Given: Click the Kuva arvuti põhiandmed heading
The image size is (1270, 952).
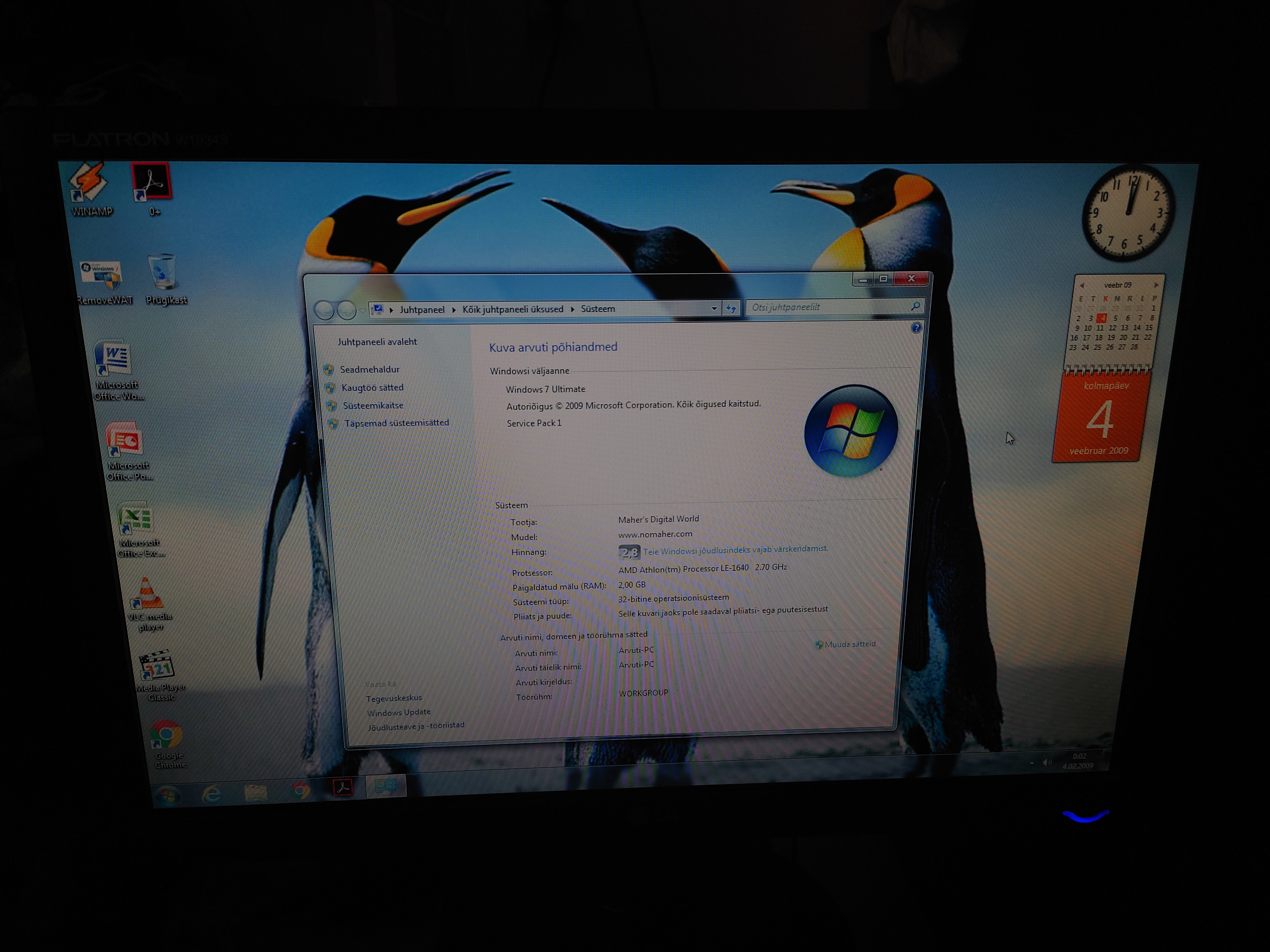Looking at the screenshot, I should (553, 347).
